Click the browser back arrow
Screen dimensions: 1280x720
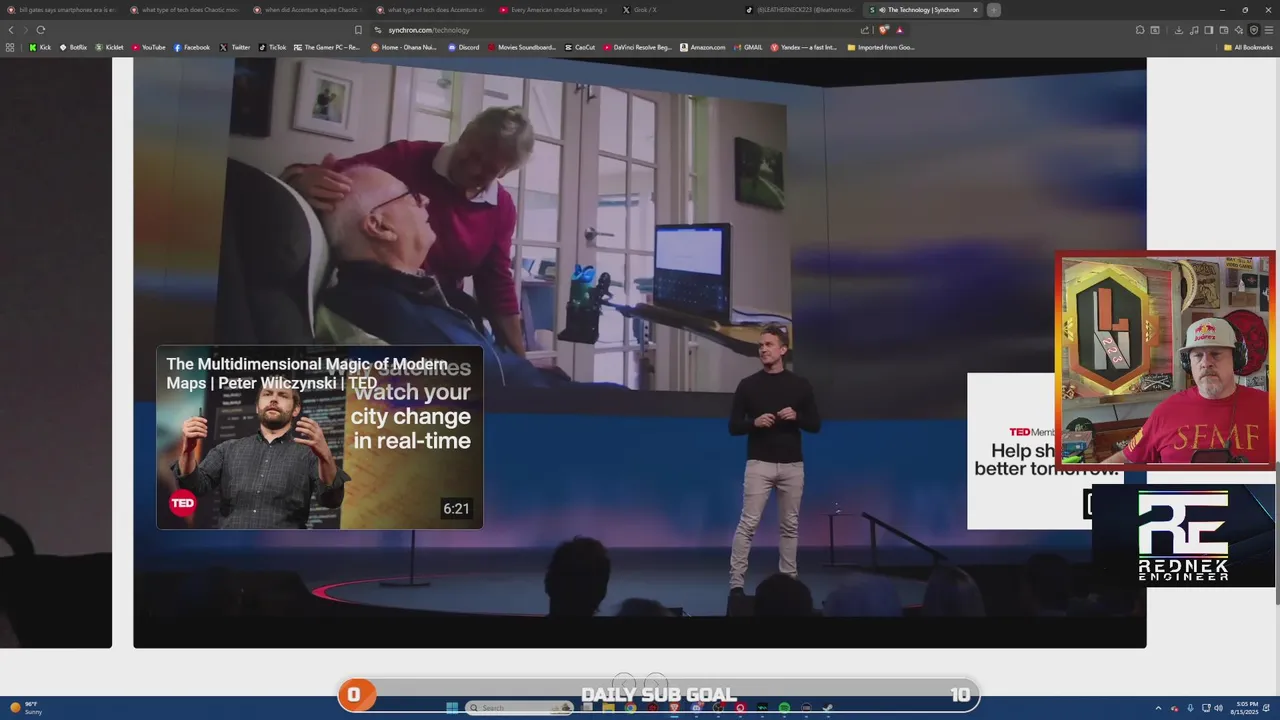11,30
